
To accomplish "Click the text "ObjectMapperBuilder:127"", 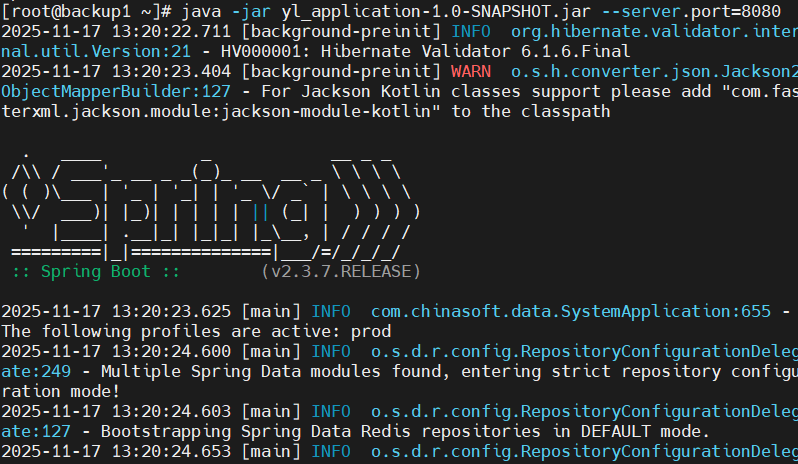I will 116,92.
